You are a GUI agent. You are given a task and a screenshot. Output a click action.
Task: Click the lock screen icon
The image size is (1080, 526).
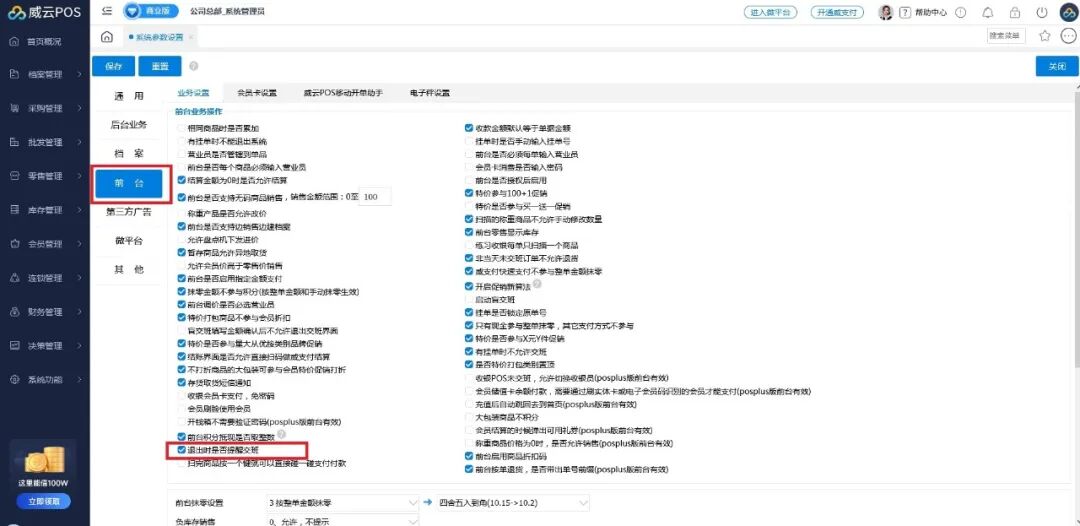(x=1015, y=12)
